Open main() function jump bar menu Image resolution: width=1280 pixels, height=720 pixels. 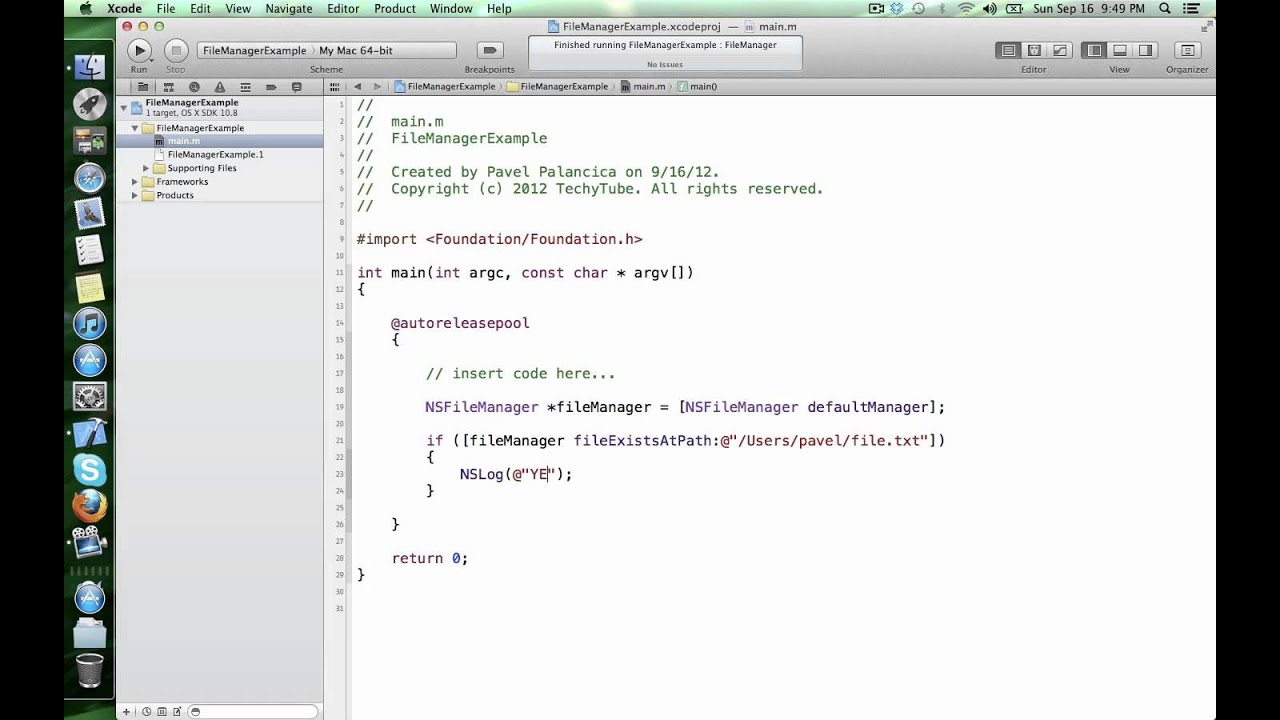[x=697, y=87]
